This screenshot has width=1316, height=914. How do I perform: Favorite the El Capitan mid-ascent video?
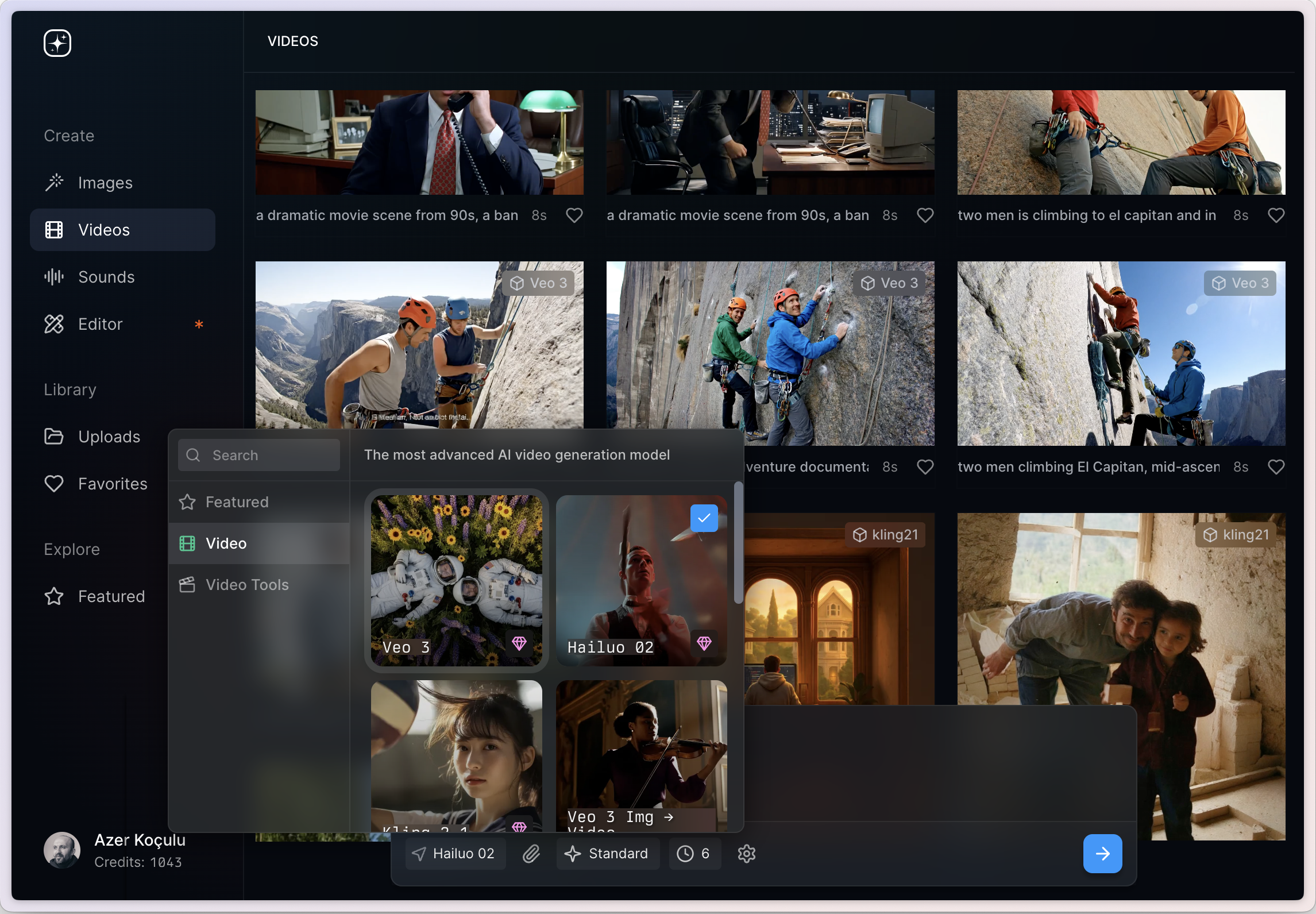[x=1276, y=467]
